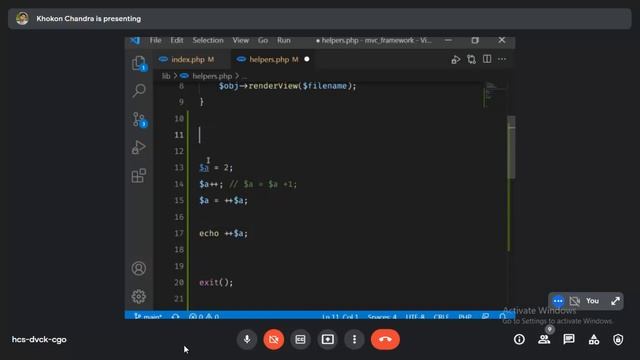The width and height of the screenshot is (640, 360).
Task: Click the VS Code logo menu icon
Action: 135,40
